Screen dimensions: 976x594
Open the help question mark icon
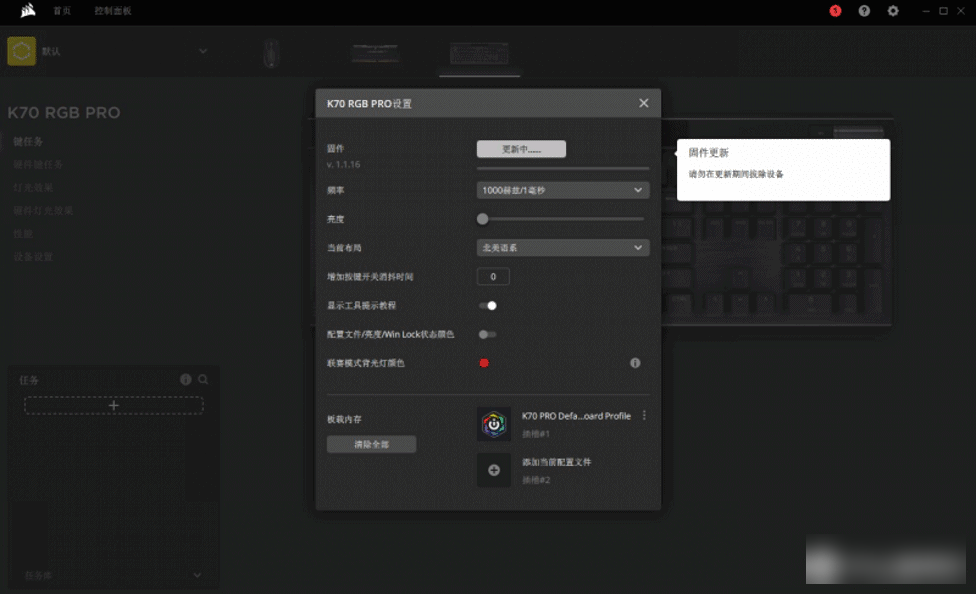[864, 11]
